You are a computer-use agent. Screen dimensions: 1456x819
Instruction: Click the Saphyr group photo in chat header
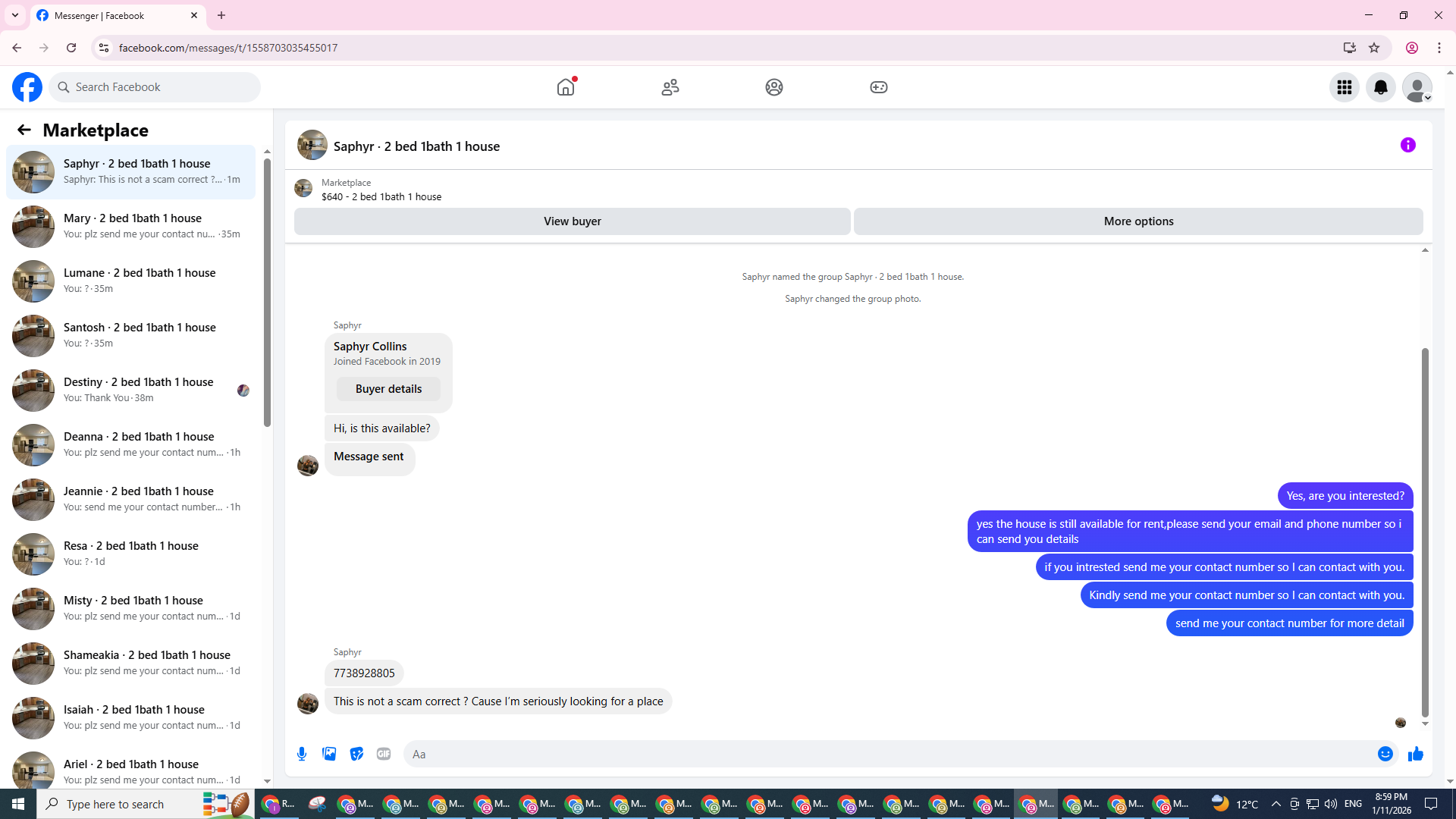pyautogui.click(x=312, y=145)
